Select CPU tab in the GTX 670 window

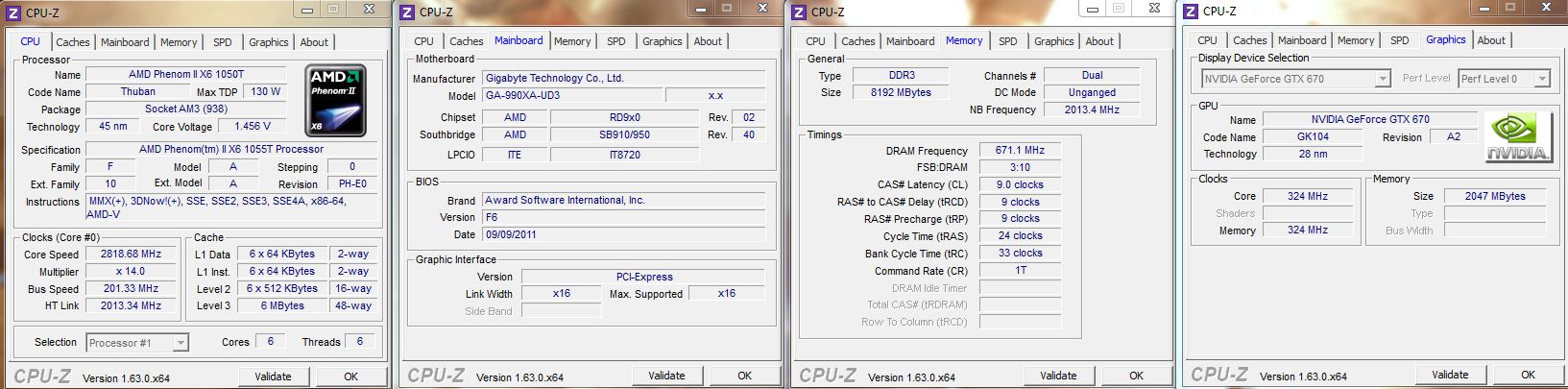point(1208,40)
